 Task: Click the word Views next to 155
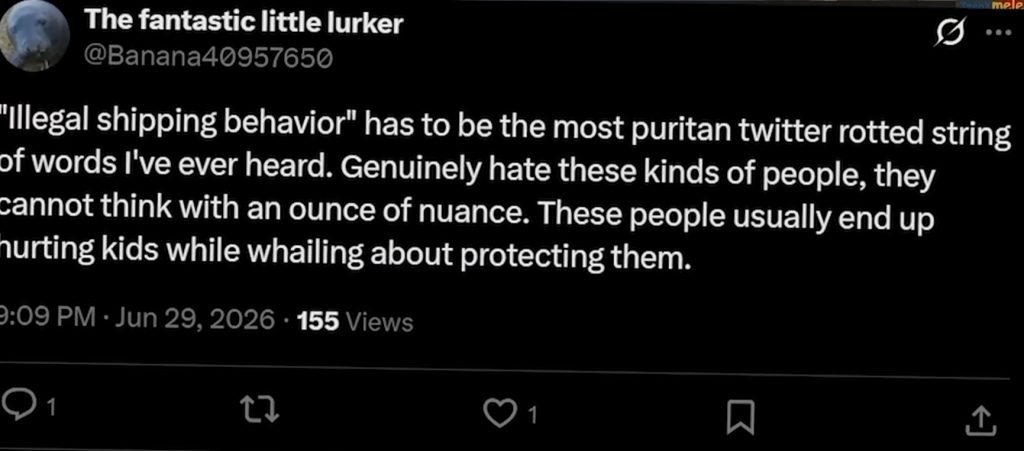(x=378, y=322)
